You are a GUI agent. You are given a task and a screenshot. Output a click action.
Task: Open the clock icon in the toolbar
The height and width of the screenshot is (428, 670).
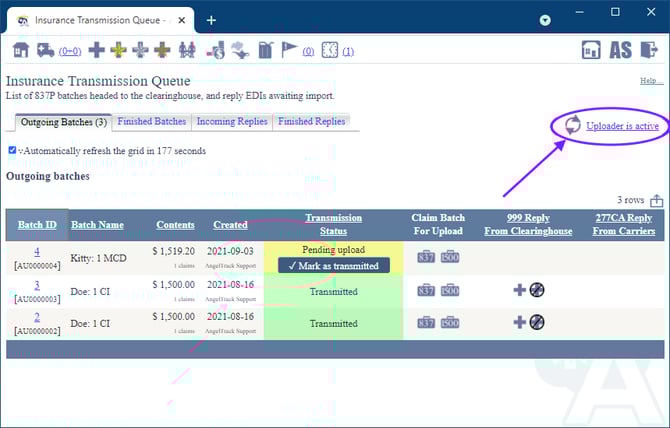329,50
